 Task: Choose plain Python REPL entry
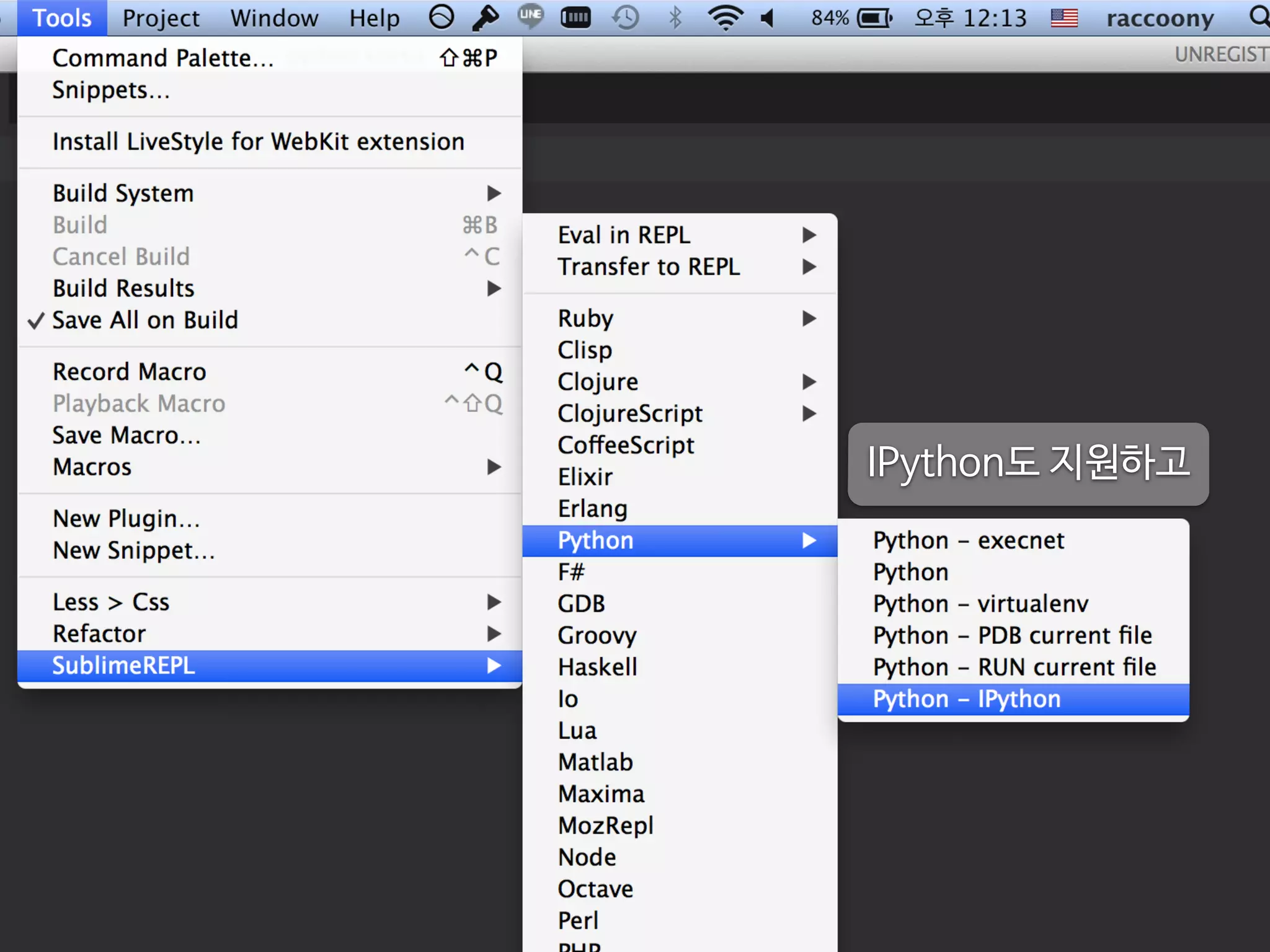1013,572
